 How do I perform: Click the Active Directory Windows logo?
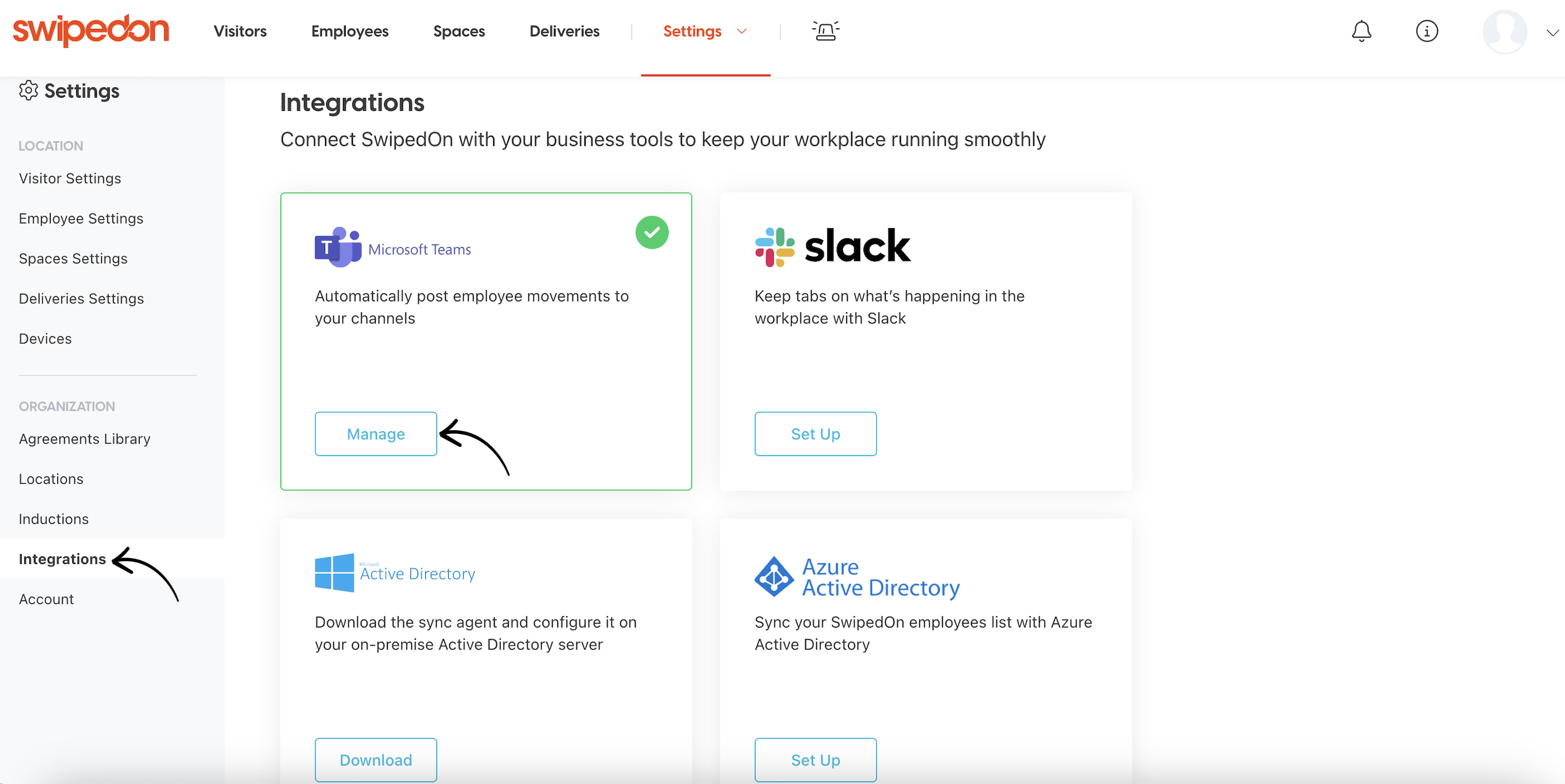click(x=395, y=573)
